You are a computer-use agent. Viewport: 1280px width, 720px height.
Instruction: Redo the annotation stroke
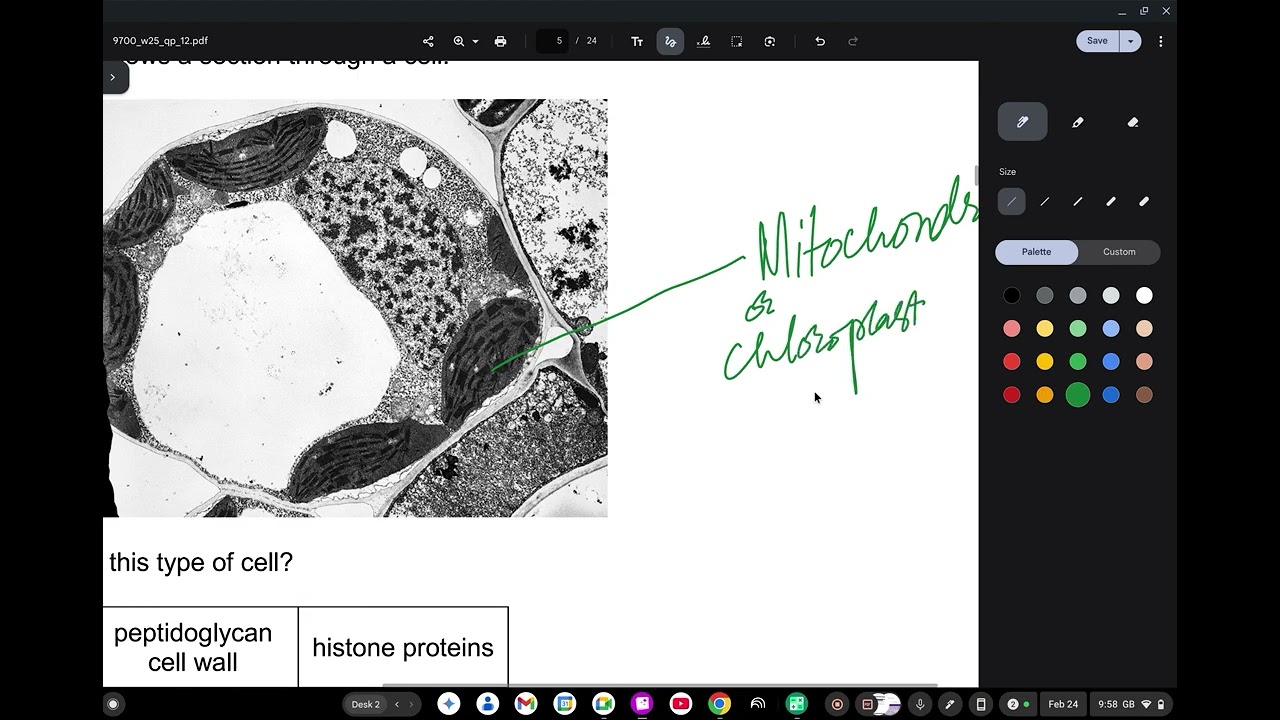click(x=853, y=41)
